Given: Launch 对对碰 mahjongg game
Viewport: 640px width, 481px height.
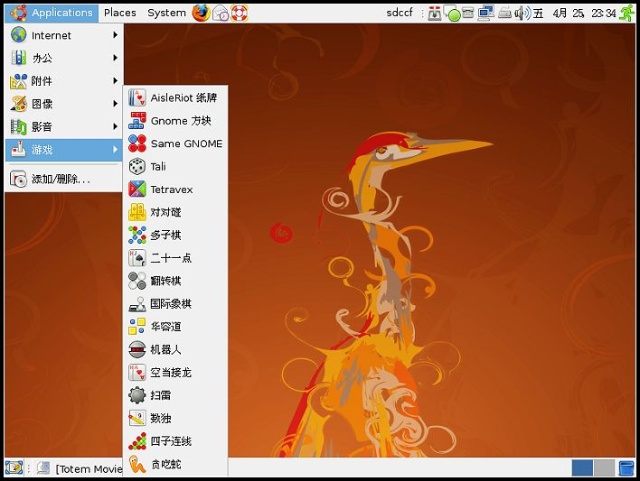Looking at the screenshot, I should point(176,212).
